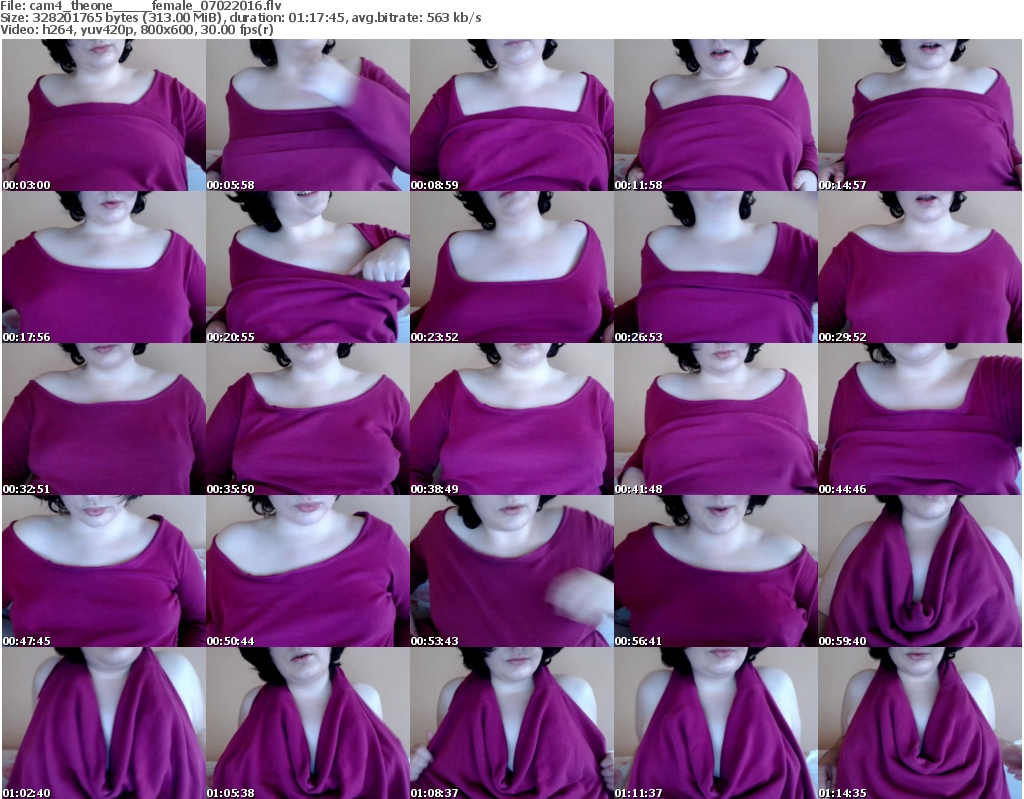Click the thumbnail with timestamp 00:50:44
1024x799 pixels.
[308, 571]
